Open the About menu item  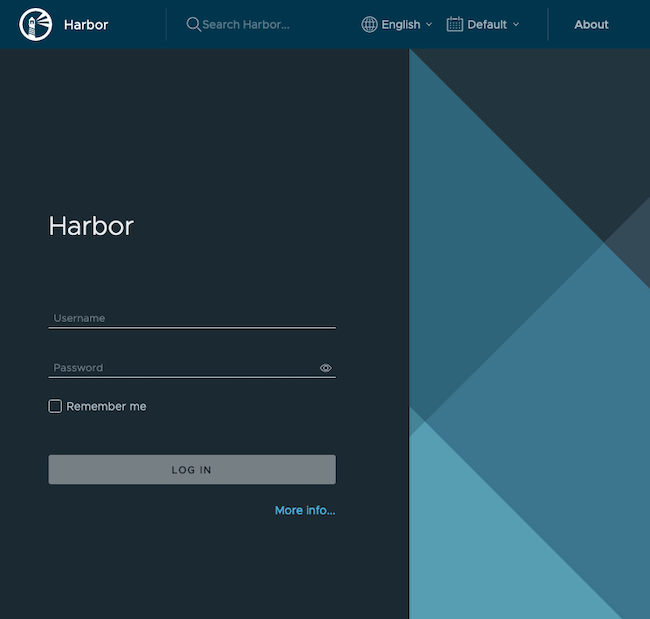[x=591, y=24]
